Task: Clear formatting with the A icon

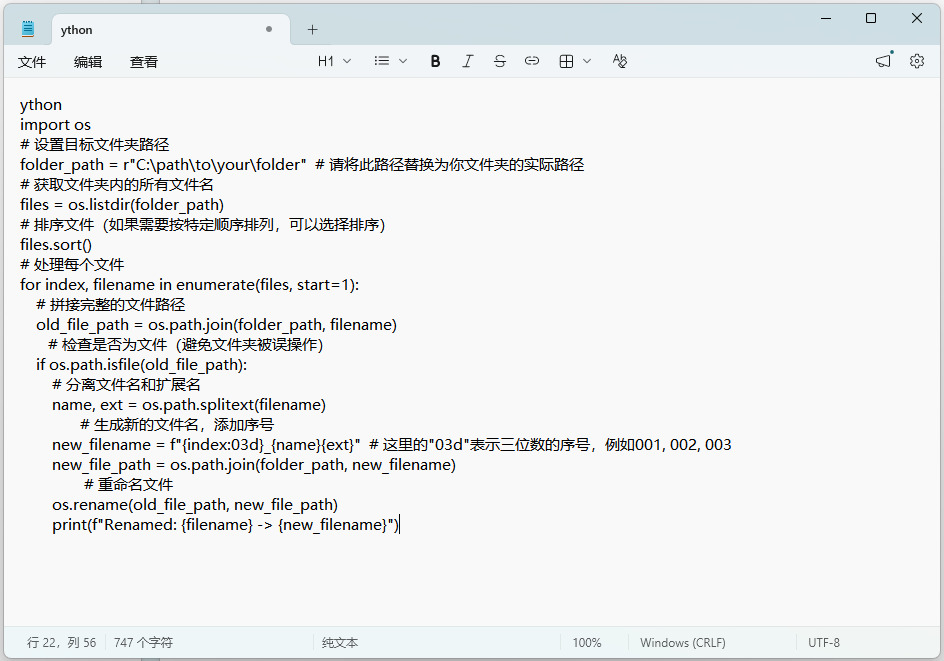Action: (620, 61)
